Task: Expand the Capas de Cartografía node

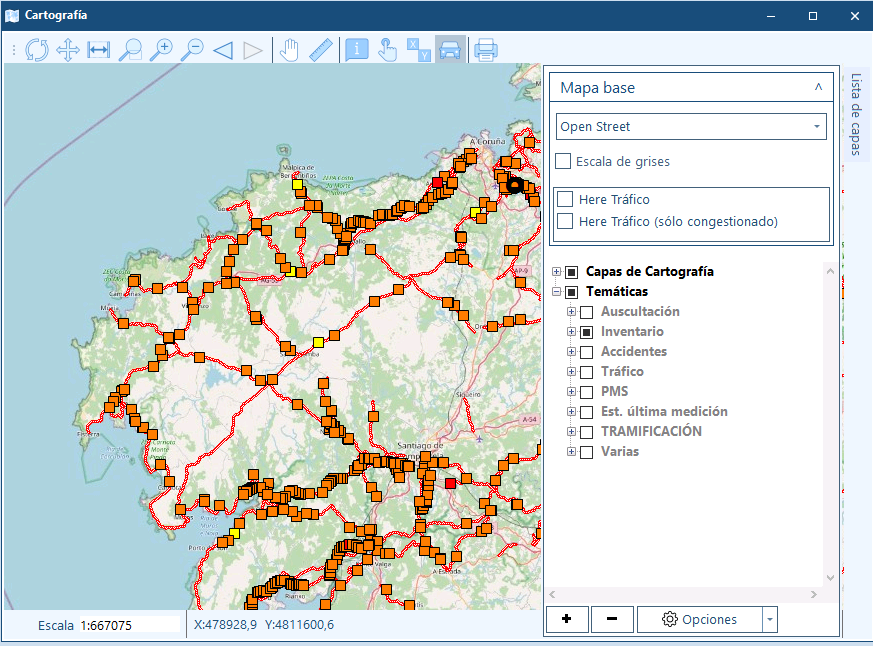Action: 557,272
